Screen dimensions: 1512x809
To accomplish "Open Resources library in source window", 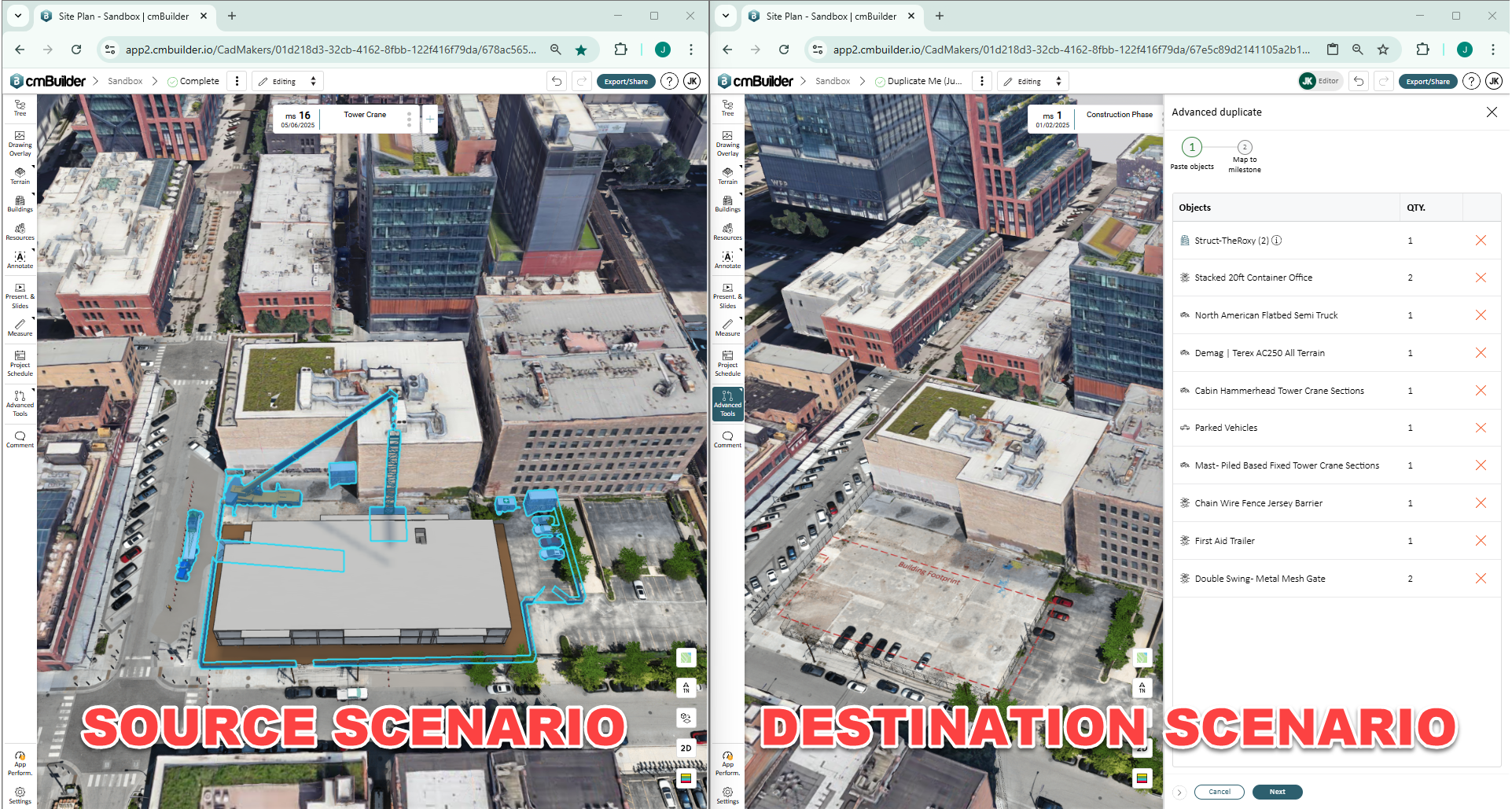I will coord(20,232).
